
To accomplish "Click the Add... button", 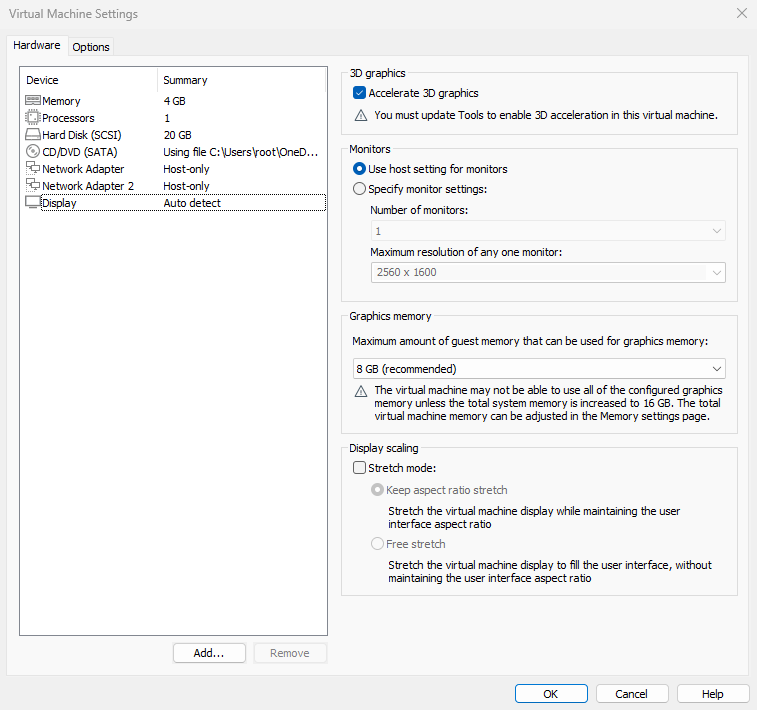I will click(x=209, y=653).
